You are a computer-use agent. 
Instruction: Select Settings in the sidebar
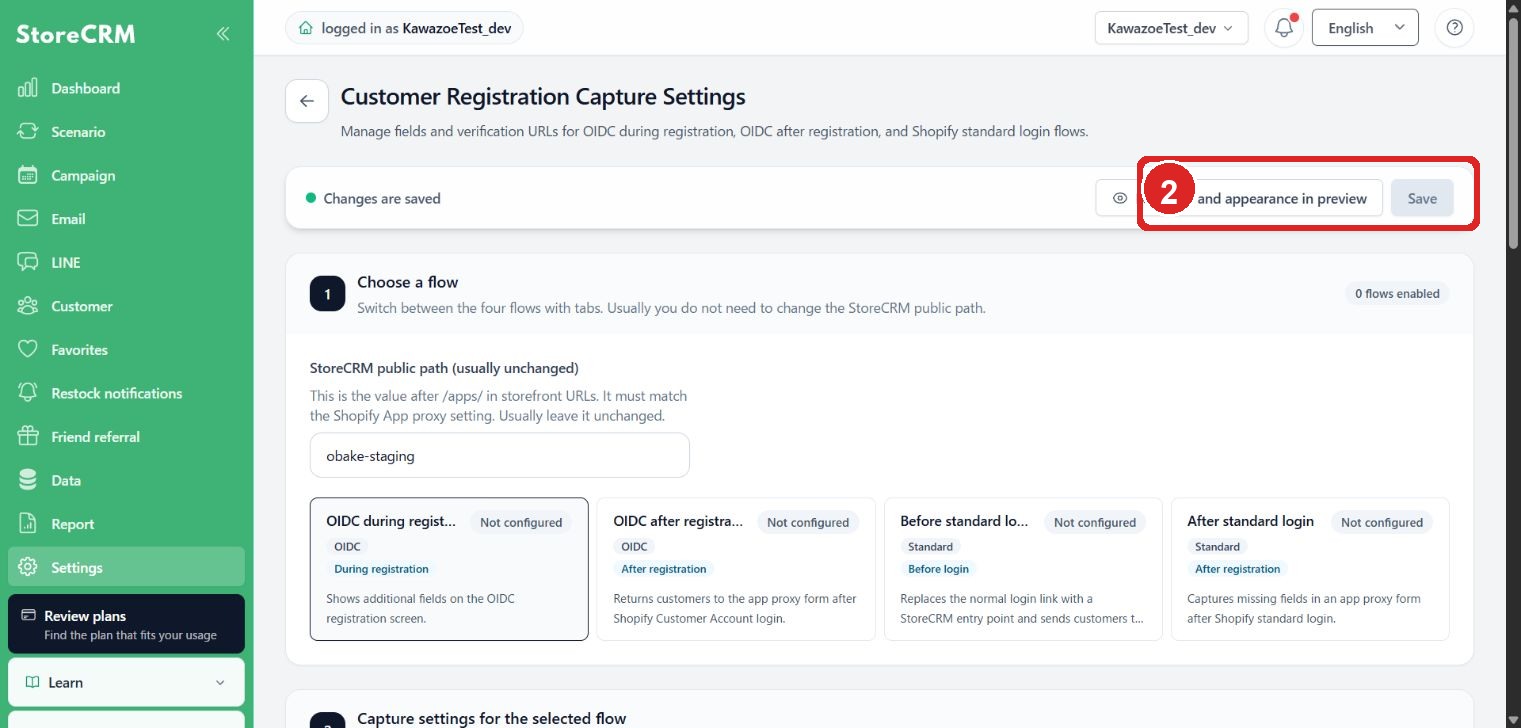(x=126, y=567)
